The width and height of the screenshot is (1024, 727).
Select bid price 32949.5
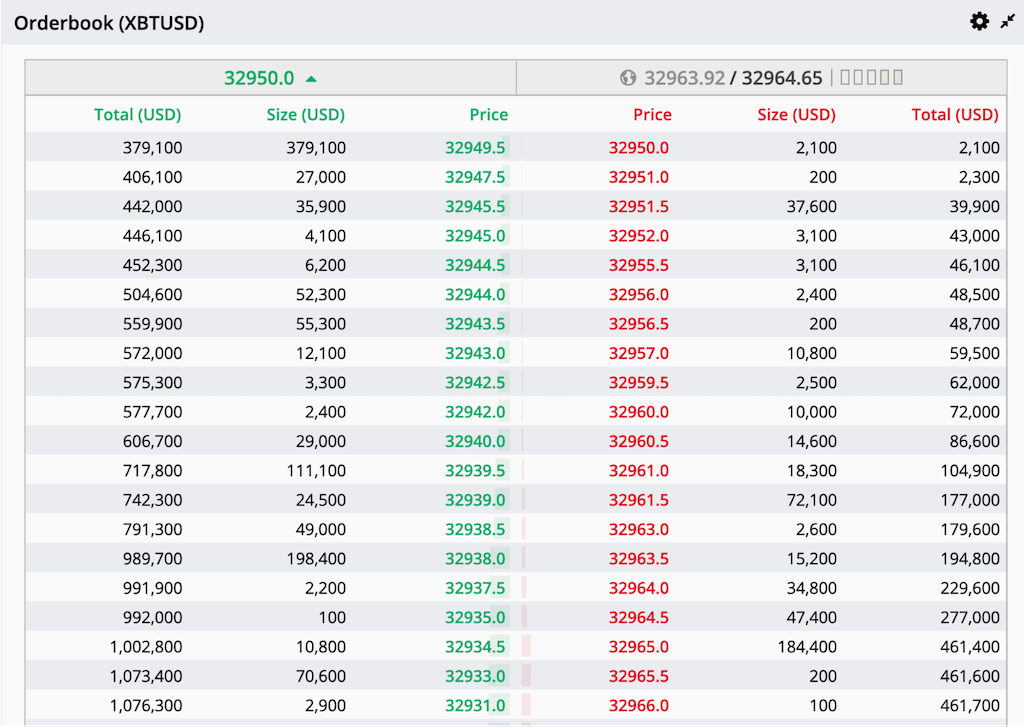[x=475, y=148]
